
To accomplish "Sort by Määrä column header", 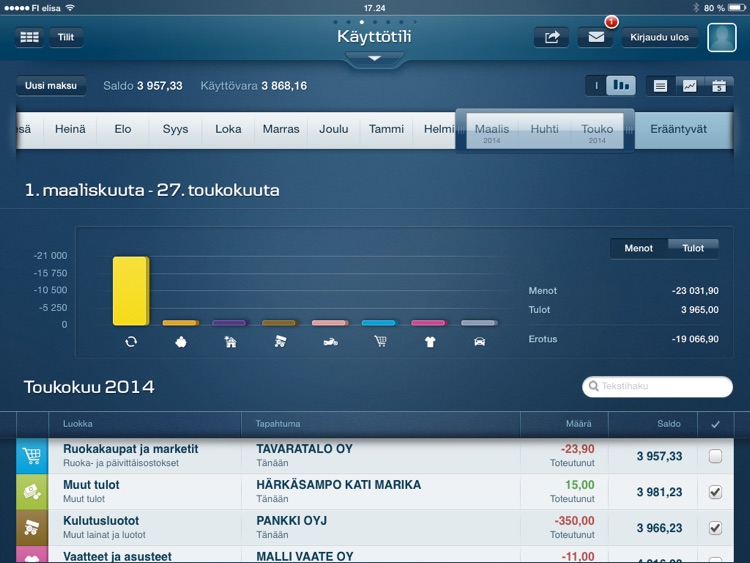I will click(578, 424).
